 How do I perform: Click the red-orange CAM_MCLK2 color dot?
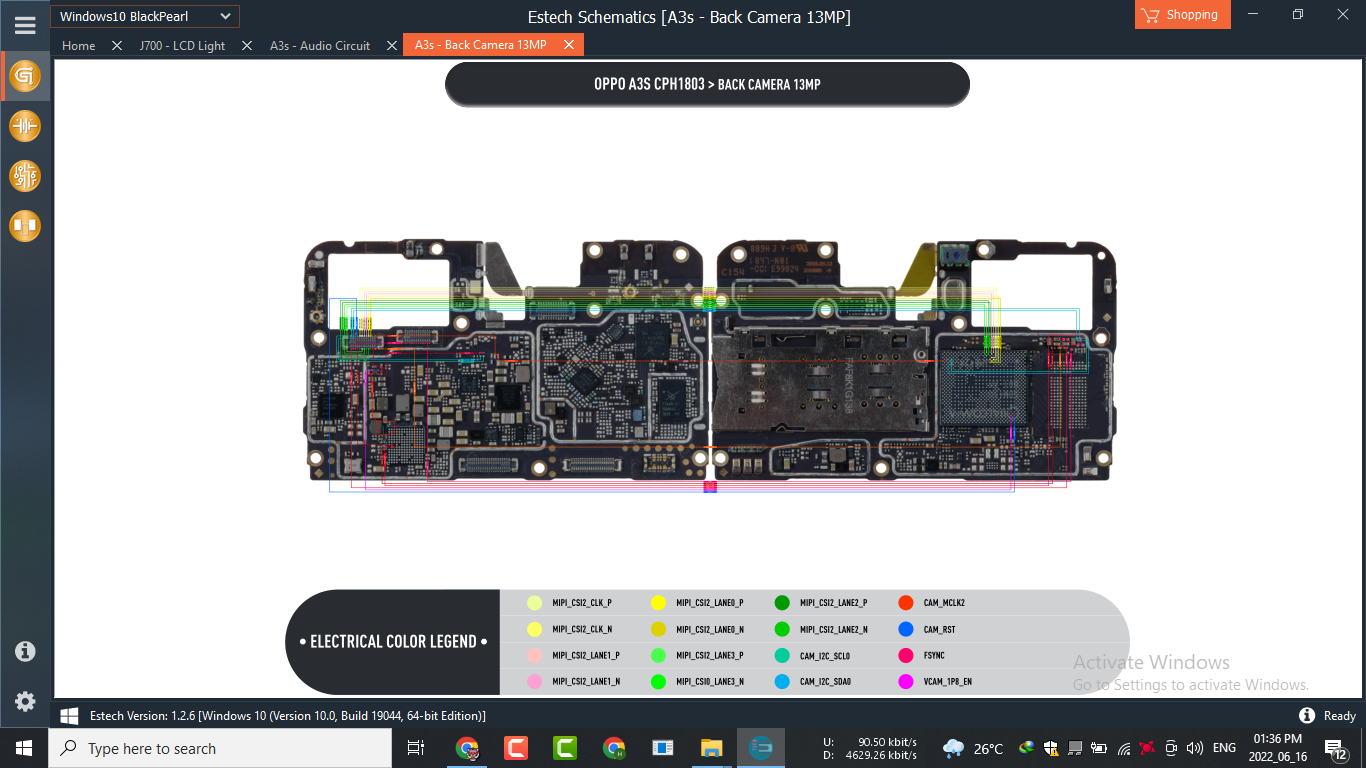[906, 603]
